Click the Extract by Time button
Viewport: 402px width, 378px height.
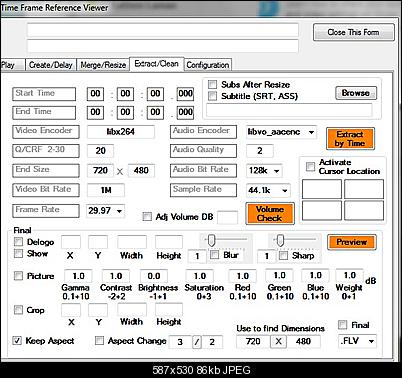click(350, 139)
